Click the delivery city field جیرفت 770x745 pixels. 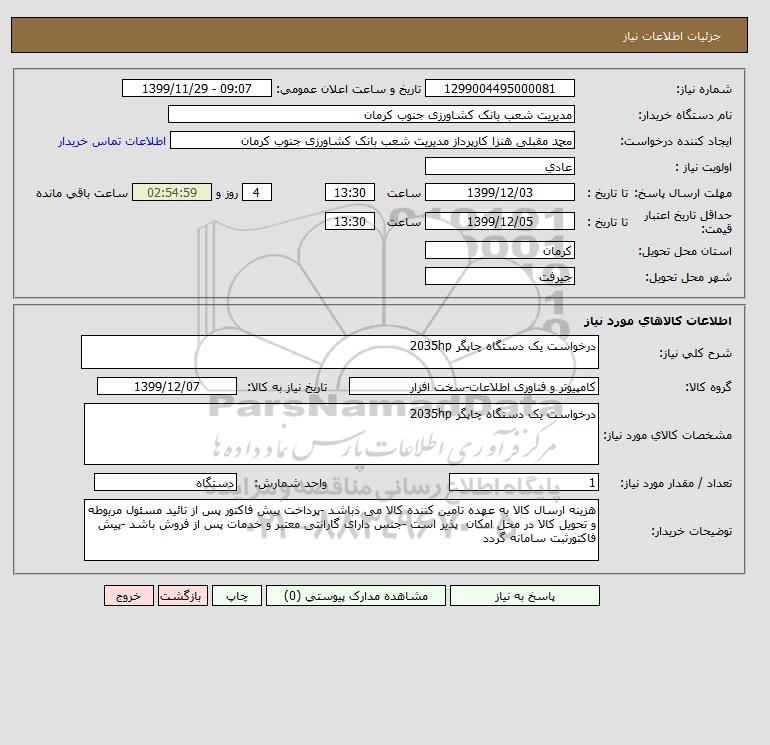click(x=499, y=276)
